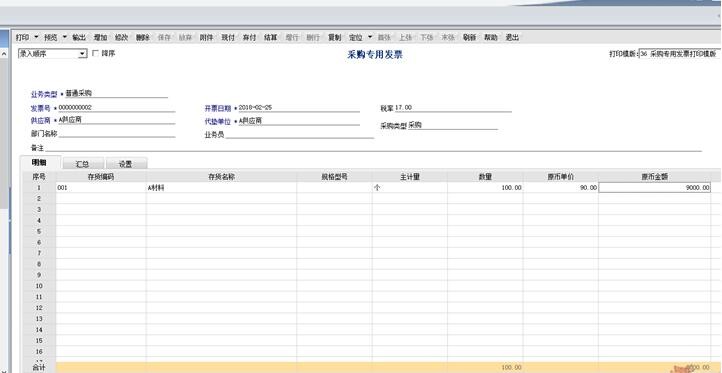Click the left panel scroll-up arrow
Viewport: 722px width, 373px height.
point(4,54)
